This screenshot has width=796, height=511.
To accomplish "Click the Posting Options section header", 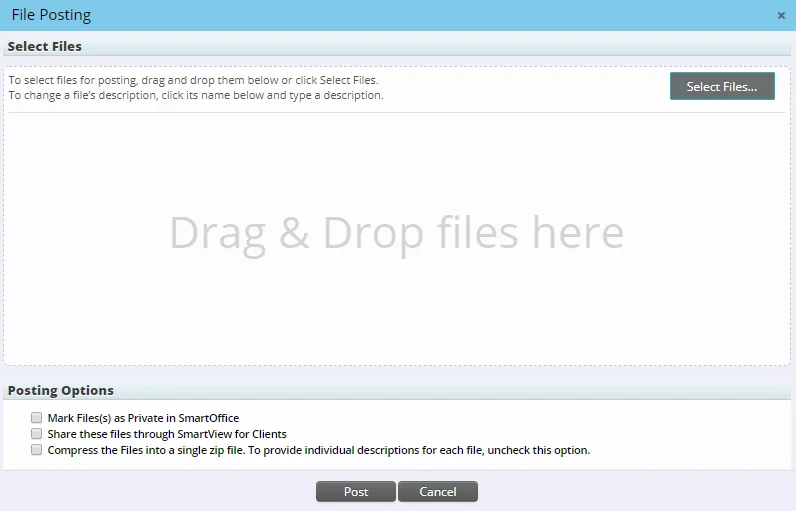I will 61,390.
